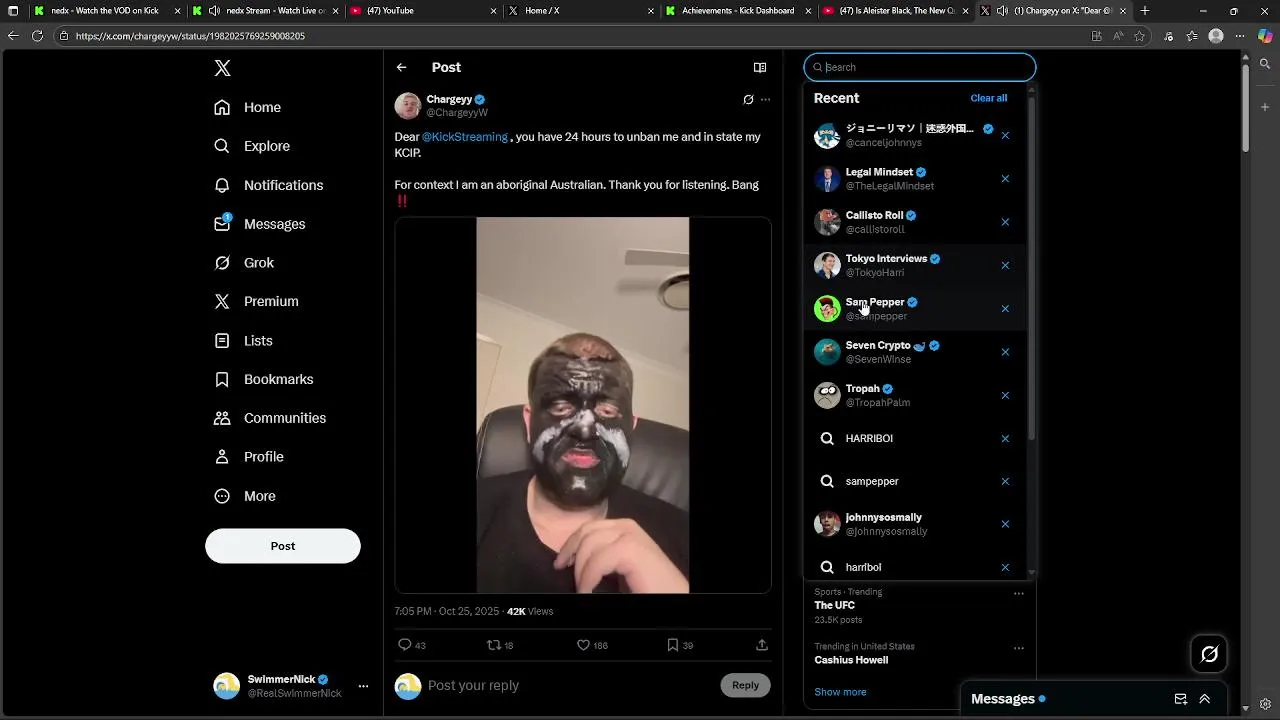Open a new browser tab

click(x=1145, y=11)
